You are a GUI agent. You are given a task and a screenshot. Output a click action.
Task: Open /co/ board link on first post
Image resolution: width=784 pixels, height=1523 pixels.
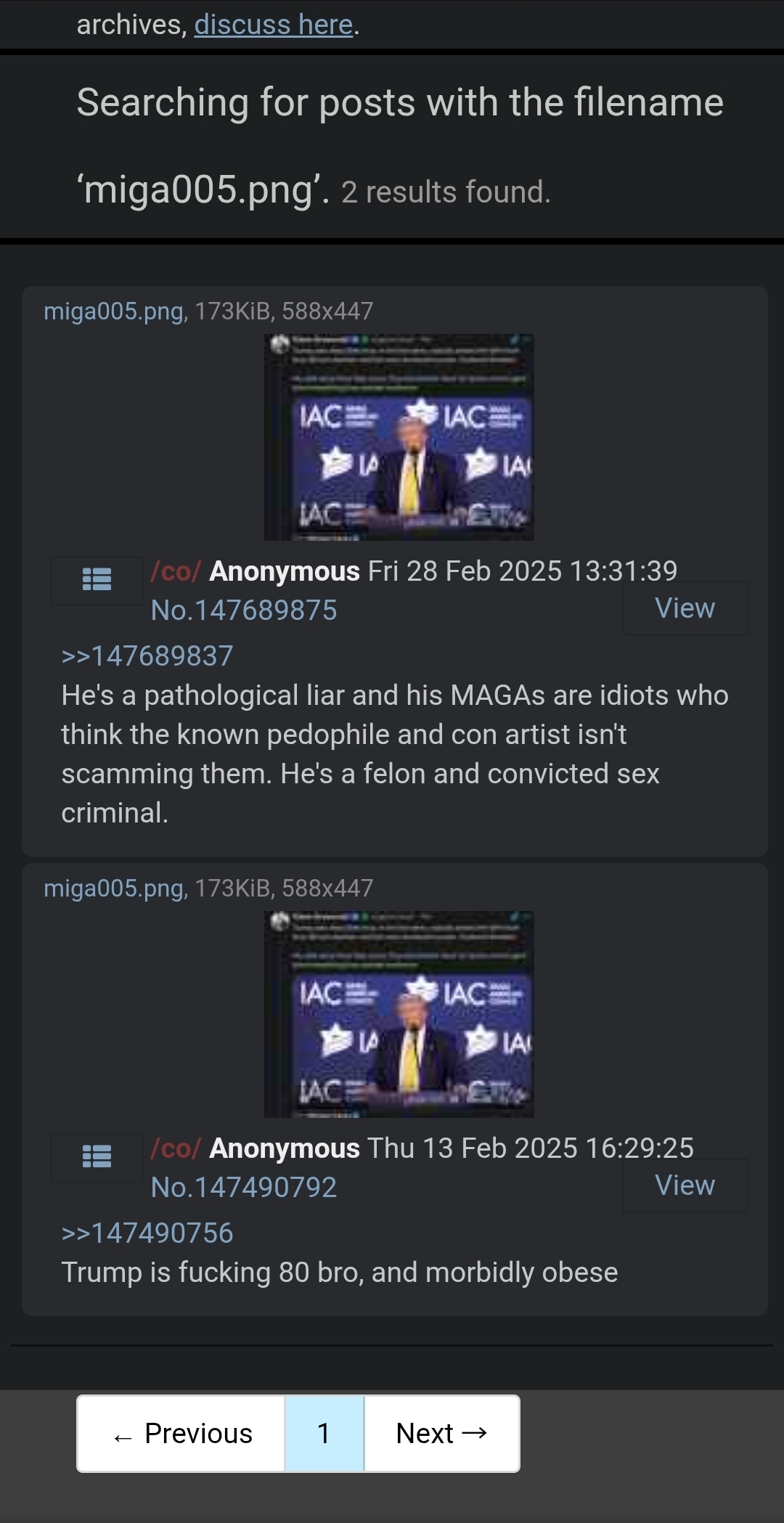tap(175, 571)
